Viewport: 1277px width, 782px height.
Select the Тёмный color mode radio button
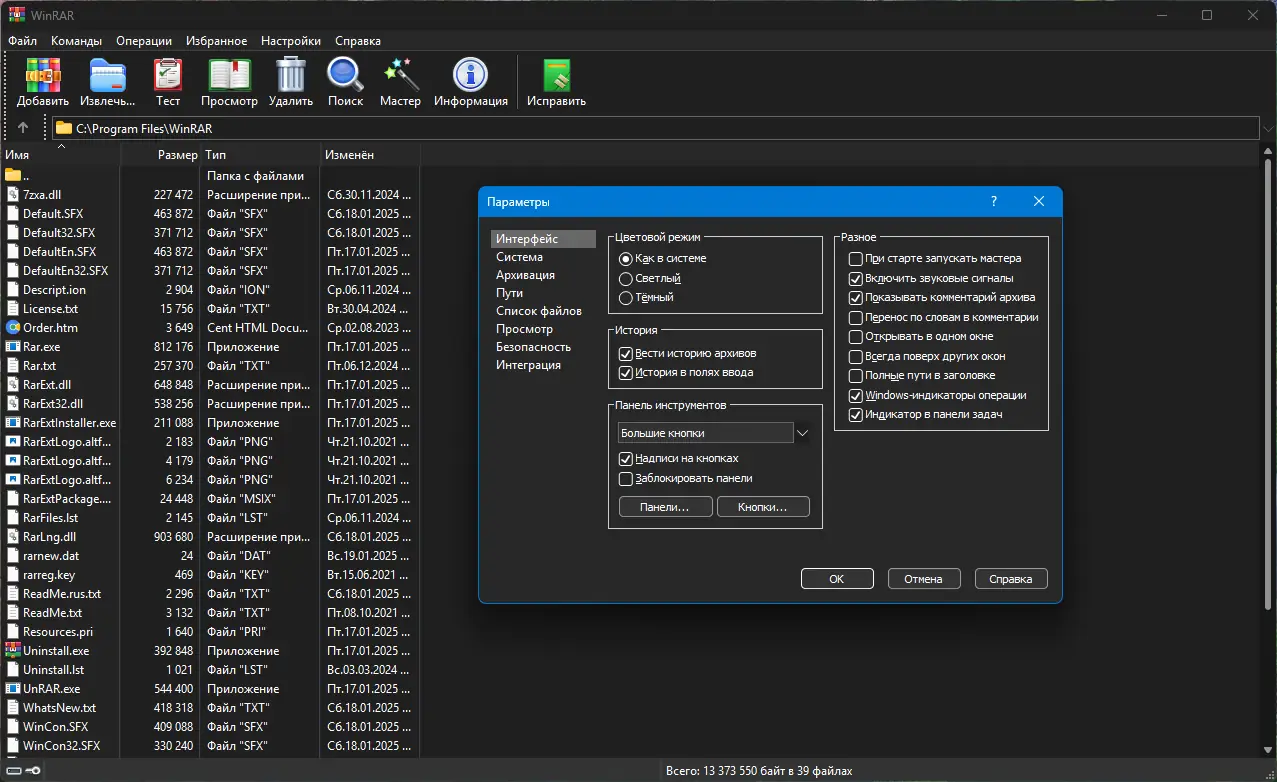626,297
